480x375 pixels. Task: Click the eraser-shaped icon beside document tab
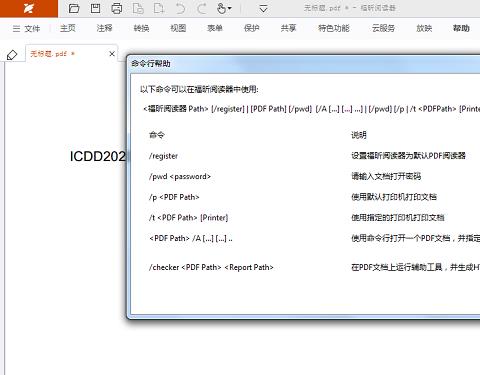coord(12,55)
